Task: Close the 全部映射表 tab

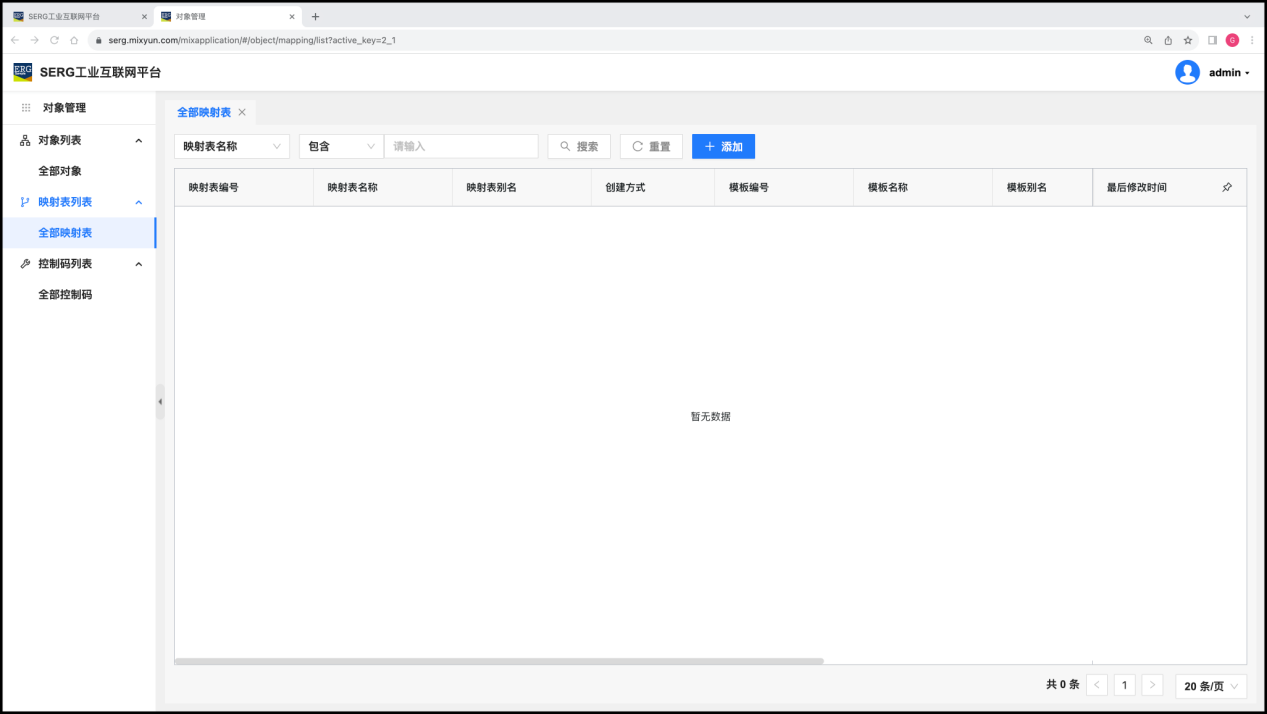Action: [242, 113]
